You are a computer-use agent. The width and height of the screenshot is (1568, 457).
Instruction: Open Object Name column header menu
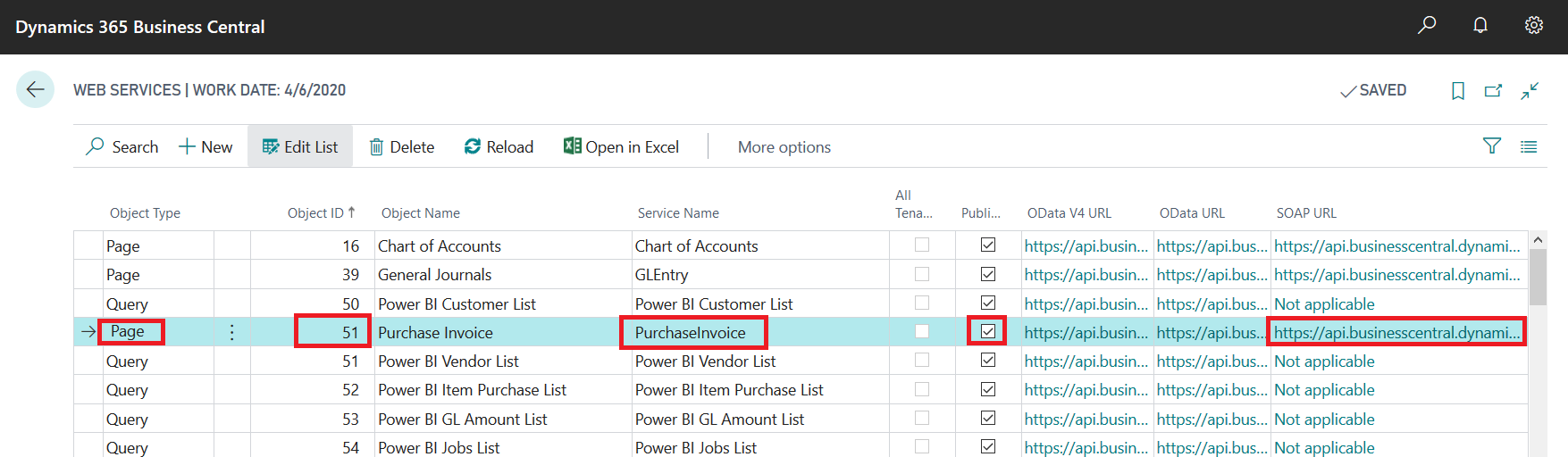[x=421, y=212]
